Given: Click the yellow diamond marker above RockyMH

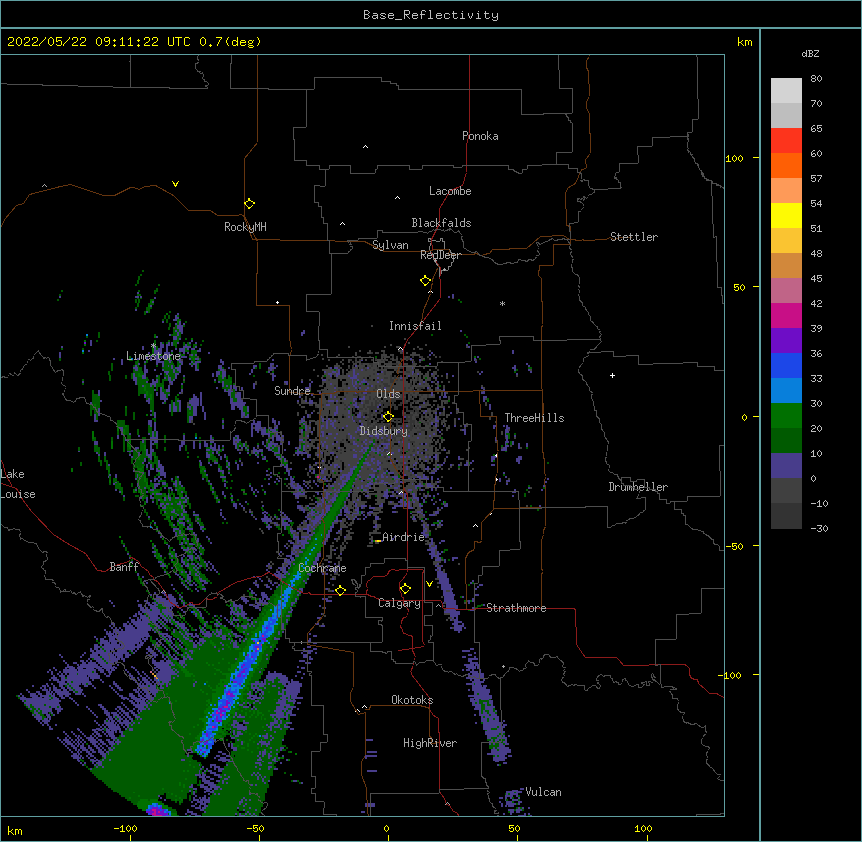Looking at the screenshot, I should (249, 204).
